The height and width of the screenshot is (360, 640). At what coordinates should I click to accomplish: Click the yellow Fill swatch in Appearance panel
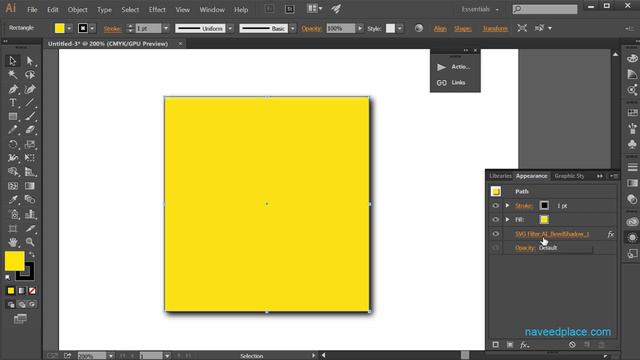click(x=544, y=220)
